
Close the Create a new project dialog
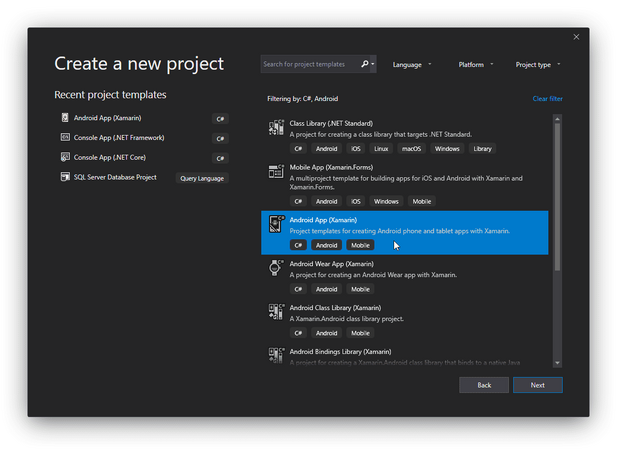point(576,37)
